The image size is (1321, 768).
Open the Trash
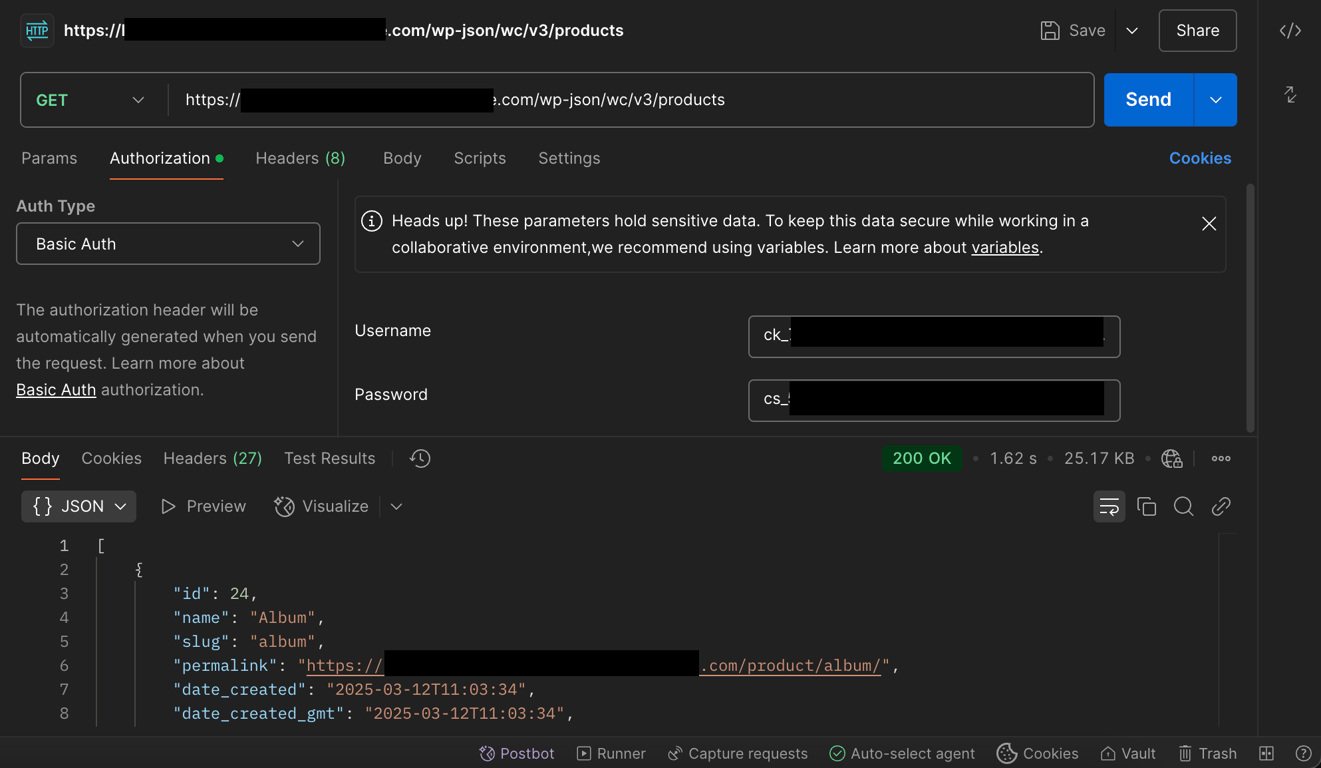pos(1207,753)
